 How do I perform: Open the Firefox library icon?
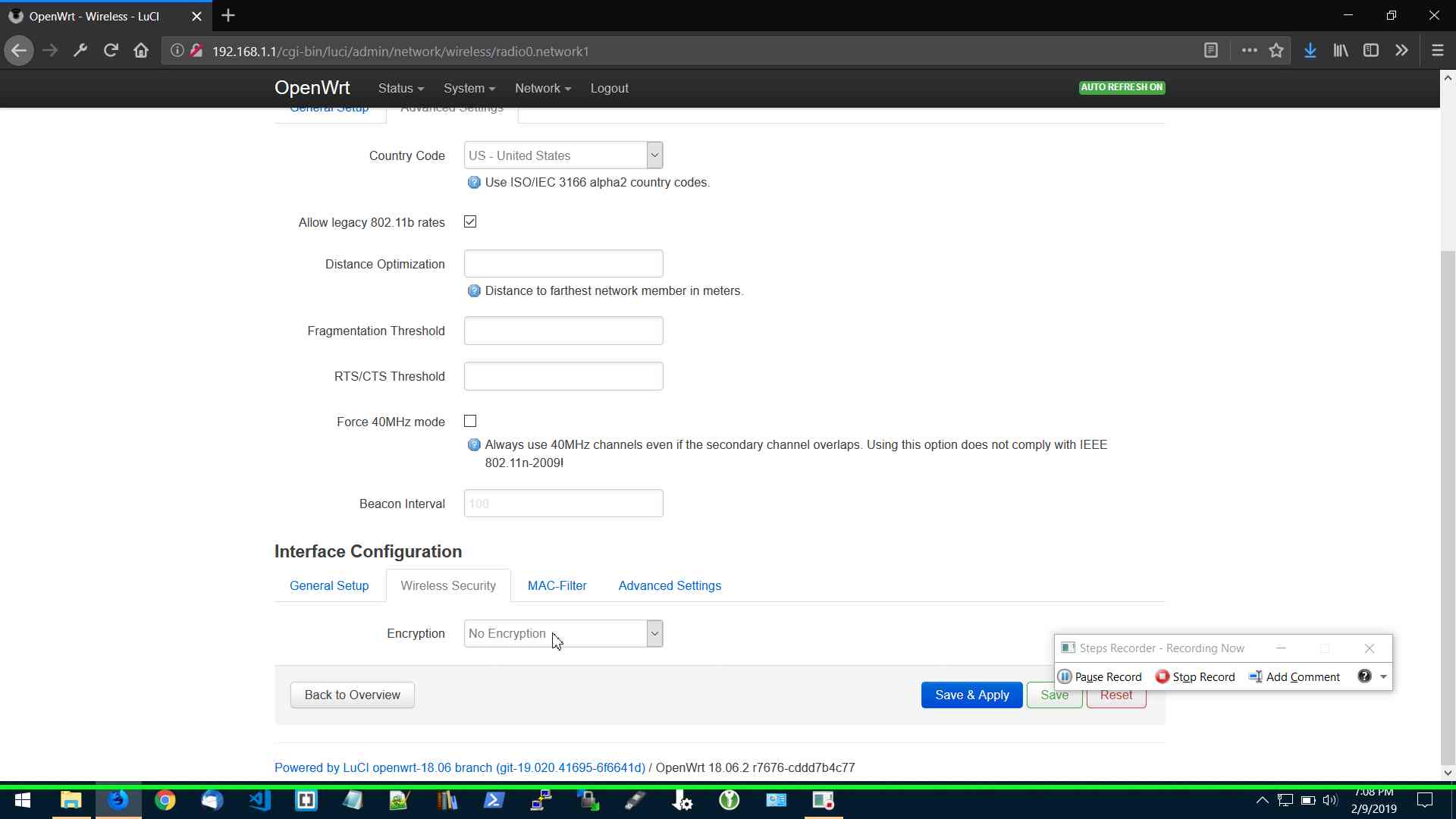[x=1341, y=51]
